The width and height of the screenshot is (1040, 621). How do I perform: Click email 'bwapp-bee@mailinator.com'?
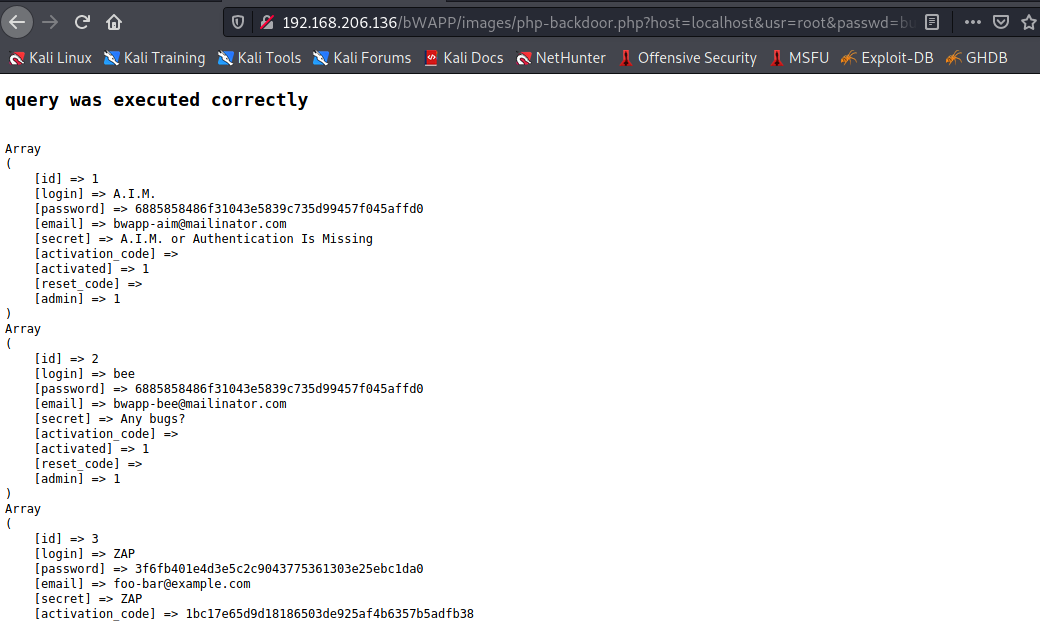(x=200, y=404)
